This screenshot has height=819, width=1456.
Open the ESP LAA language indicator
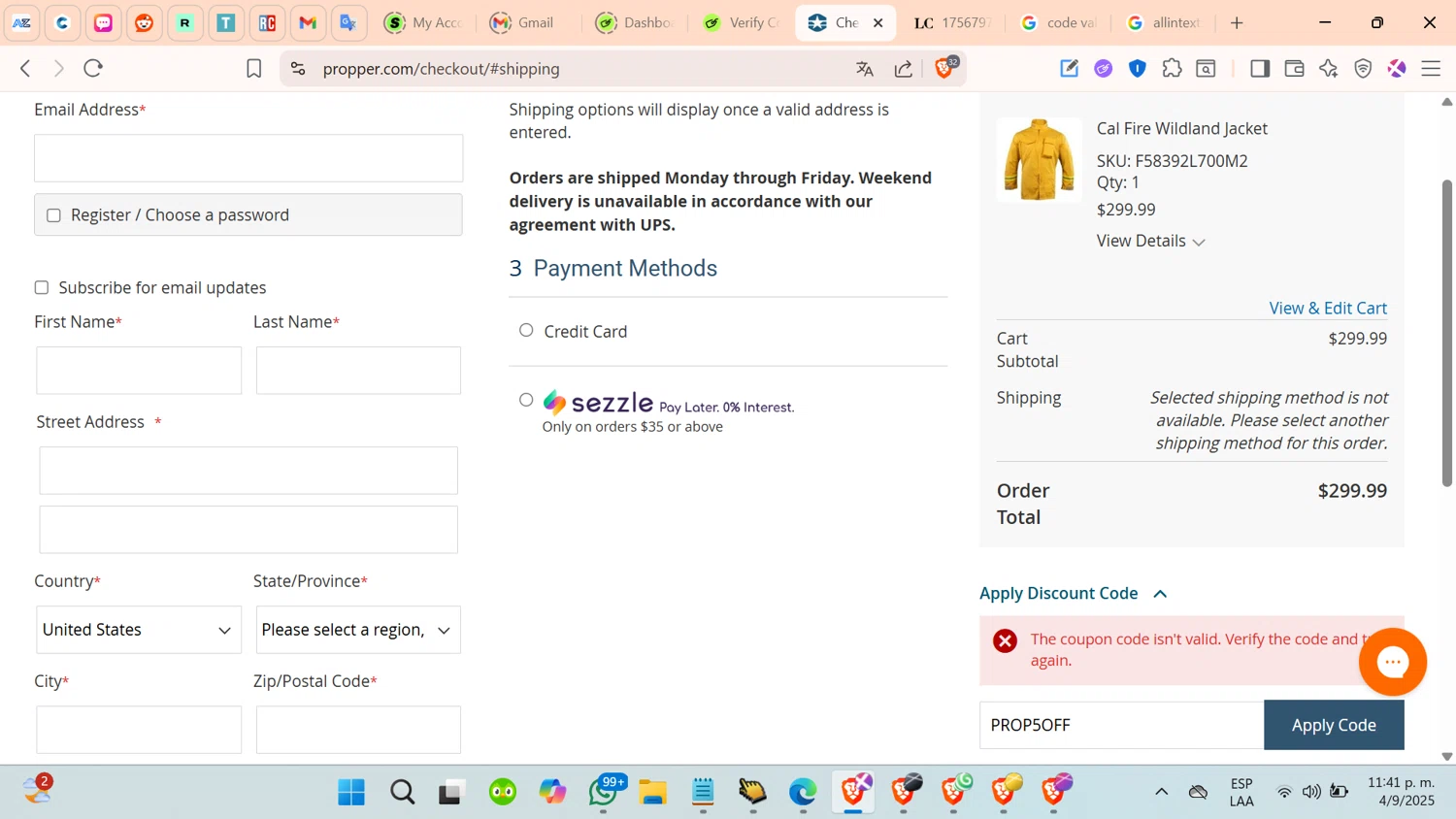(1241, 792)
